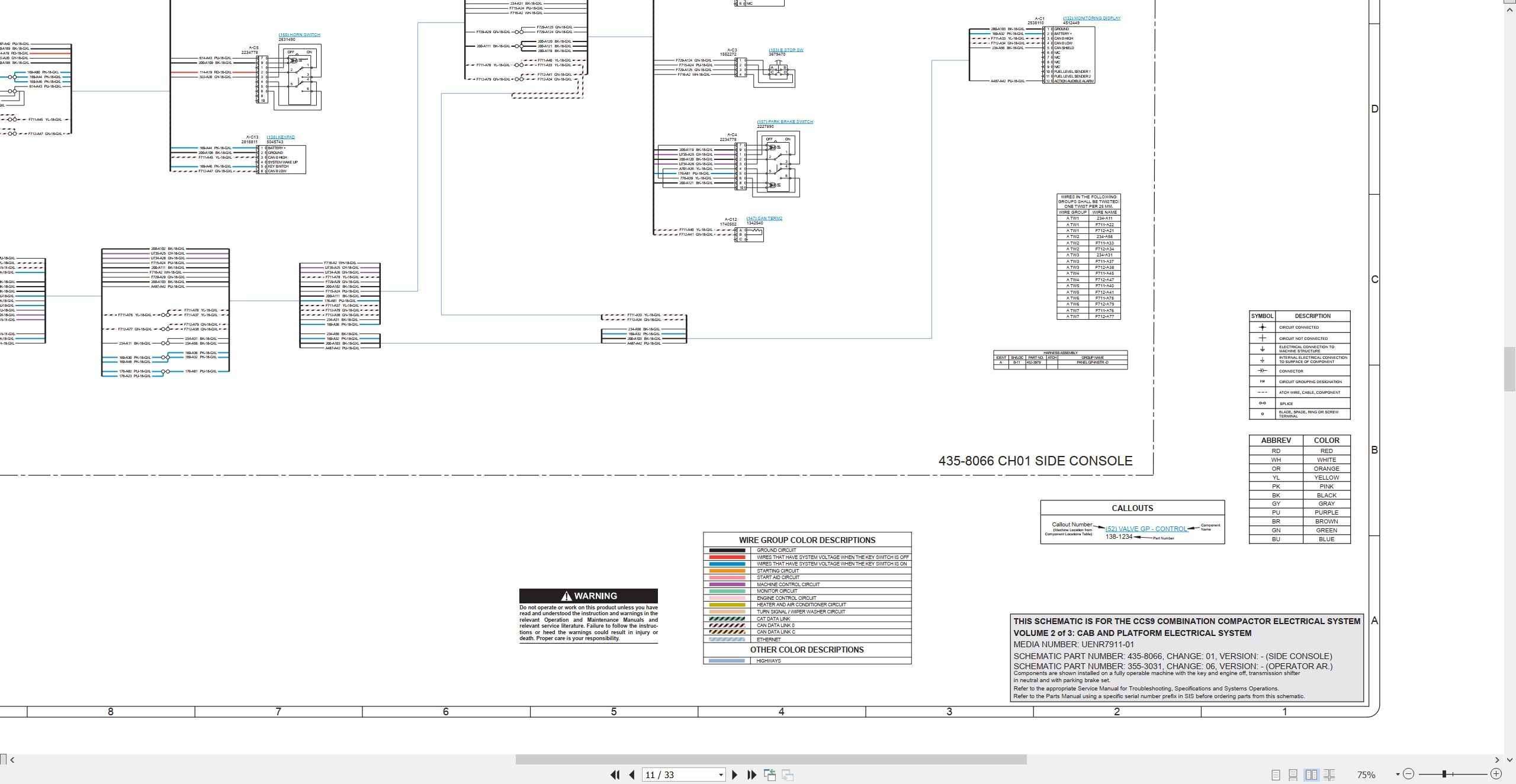Viewport: 1516px width, 784px height.
Task: Click the ABBREV column header
Action: tap(1276, 441)
